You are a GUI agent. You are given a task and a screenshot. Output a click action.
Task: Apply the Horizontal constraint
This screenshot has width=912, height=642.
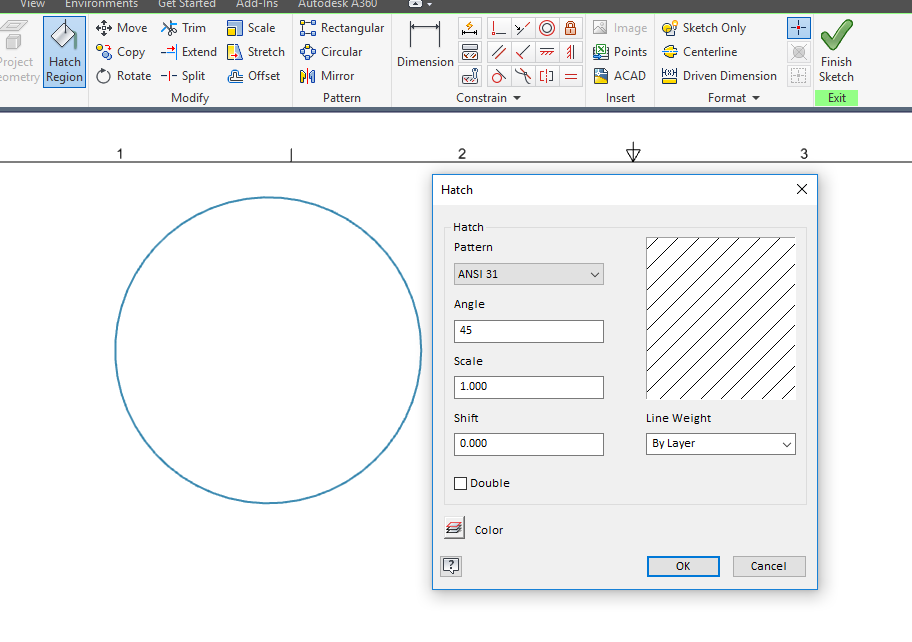547,52
